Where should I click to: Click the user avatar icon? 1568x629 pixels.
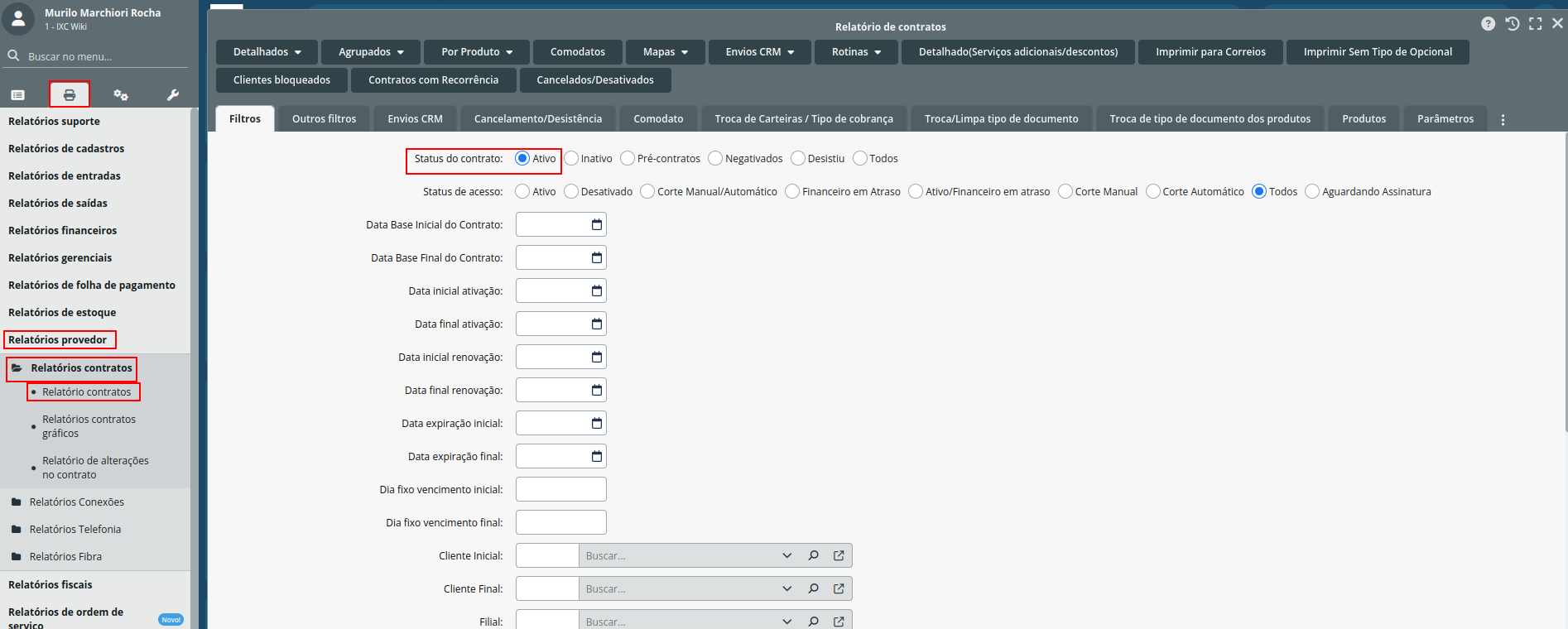[18, 18]
